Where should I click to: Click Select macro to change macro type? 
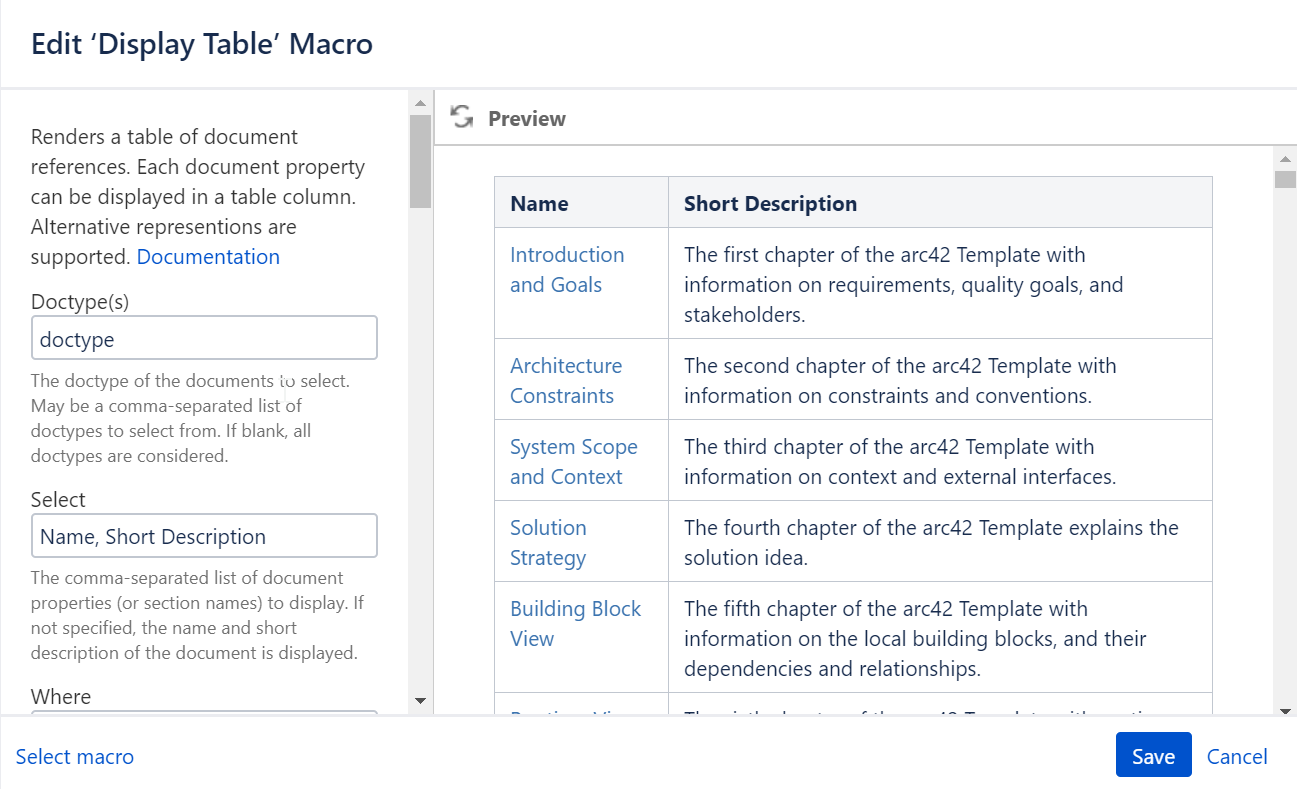74,757
